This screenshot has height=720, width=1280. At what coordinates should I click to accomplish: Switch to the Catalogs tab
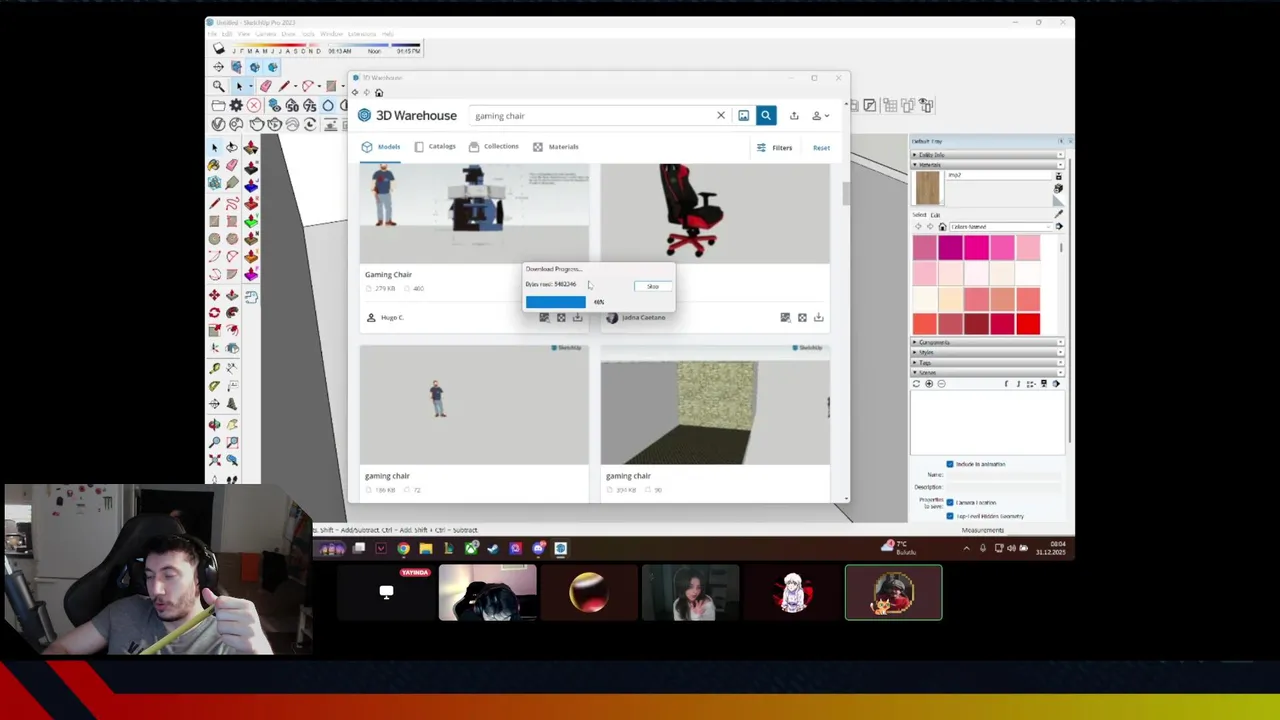click(435, 147)
